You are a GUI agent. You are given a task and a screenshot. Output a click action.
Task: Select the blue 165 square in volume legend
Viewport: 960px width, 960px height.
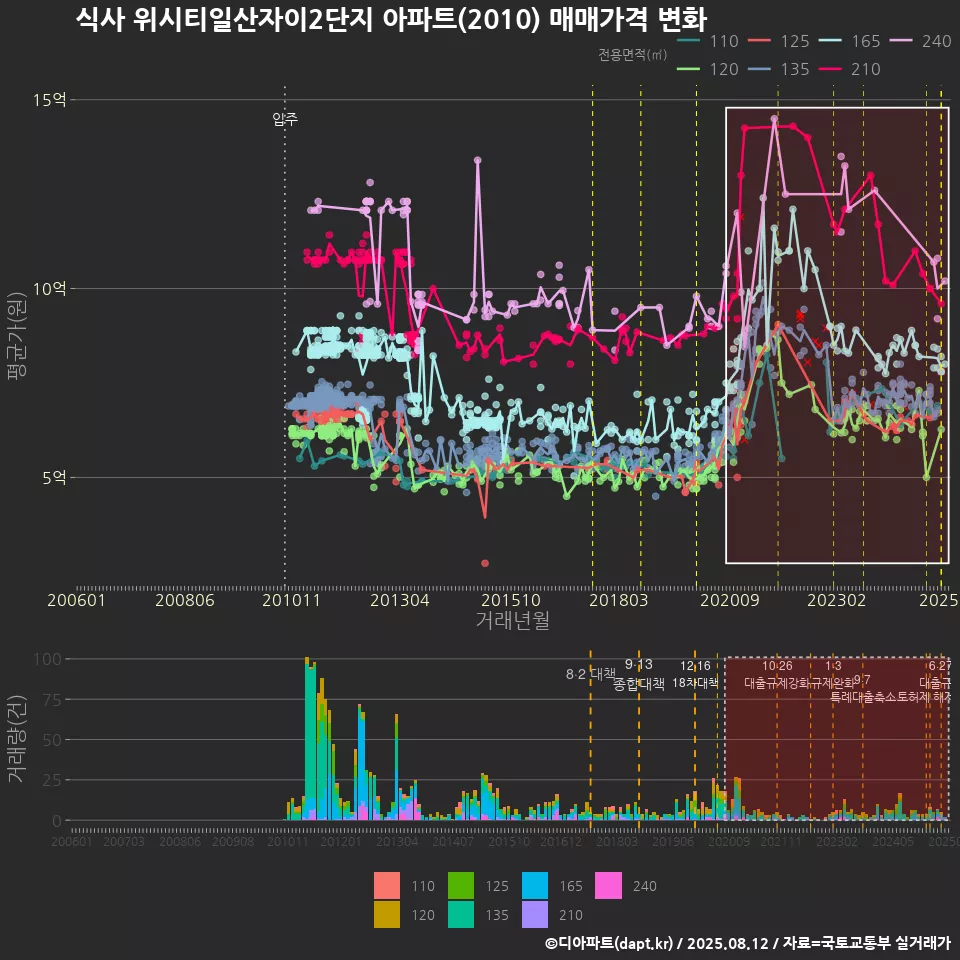(x=534, y=885)
